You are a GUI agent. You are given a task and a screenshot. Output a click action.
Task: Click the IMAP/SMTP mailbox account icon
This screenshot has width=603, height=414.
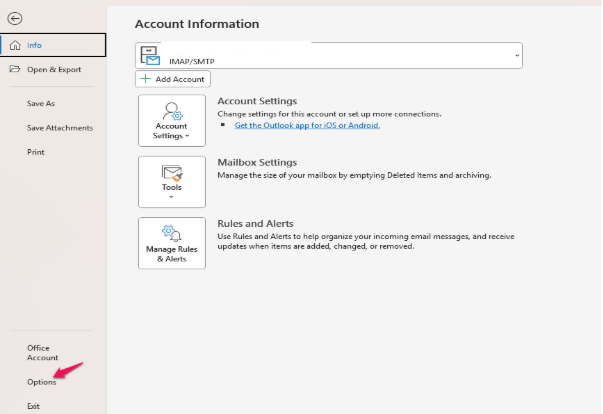pyautogui.click(x=150, y=55)
